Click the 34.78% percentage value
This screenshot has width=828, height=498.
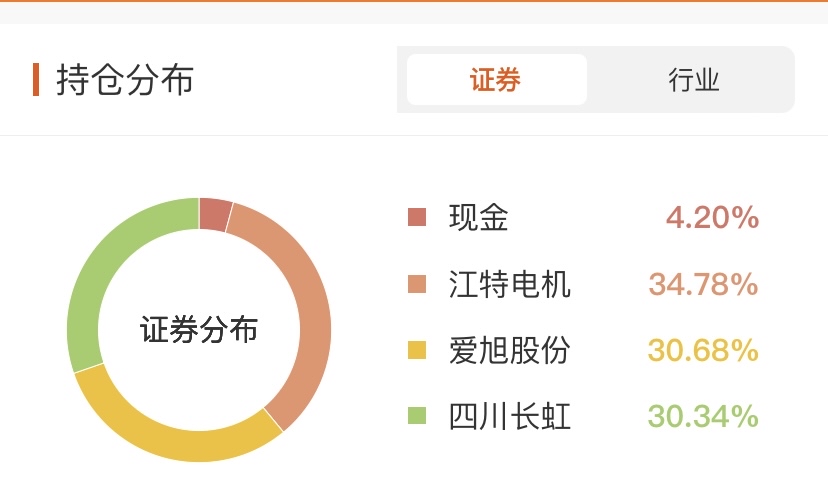point(703,284)
